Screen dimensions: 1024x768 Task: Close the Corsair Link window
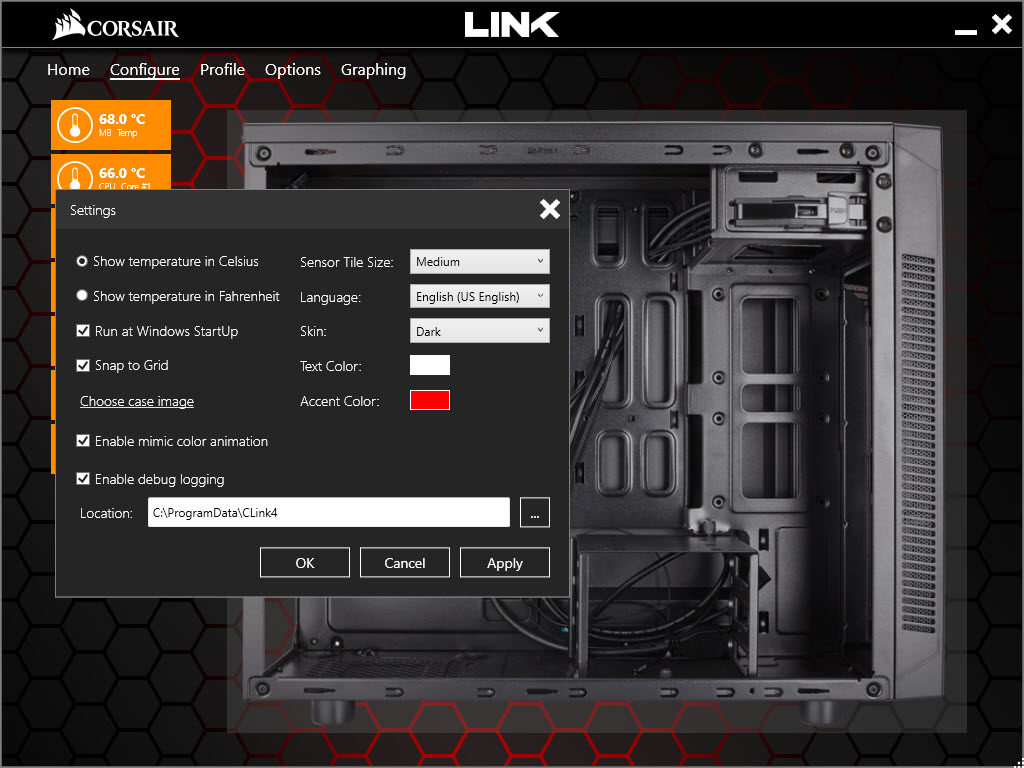1001,25
